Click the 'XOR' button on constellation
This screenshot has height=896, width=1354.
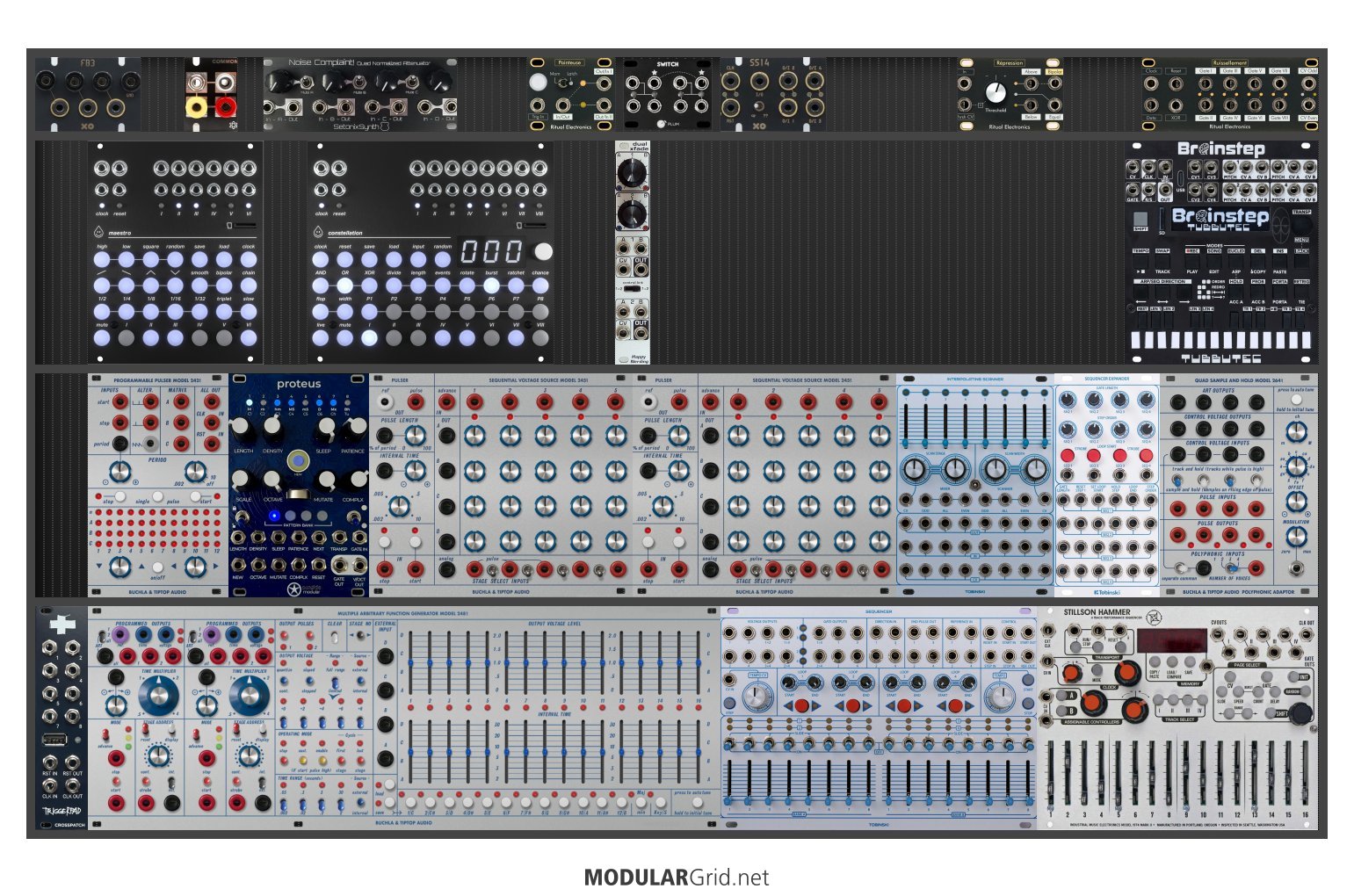tap(369, 285)
